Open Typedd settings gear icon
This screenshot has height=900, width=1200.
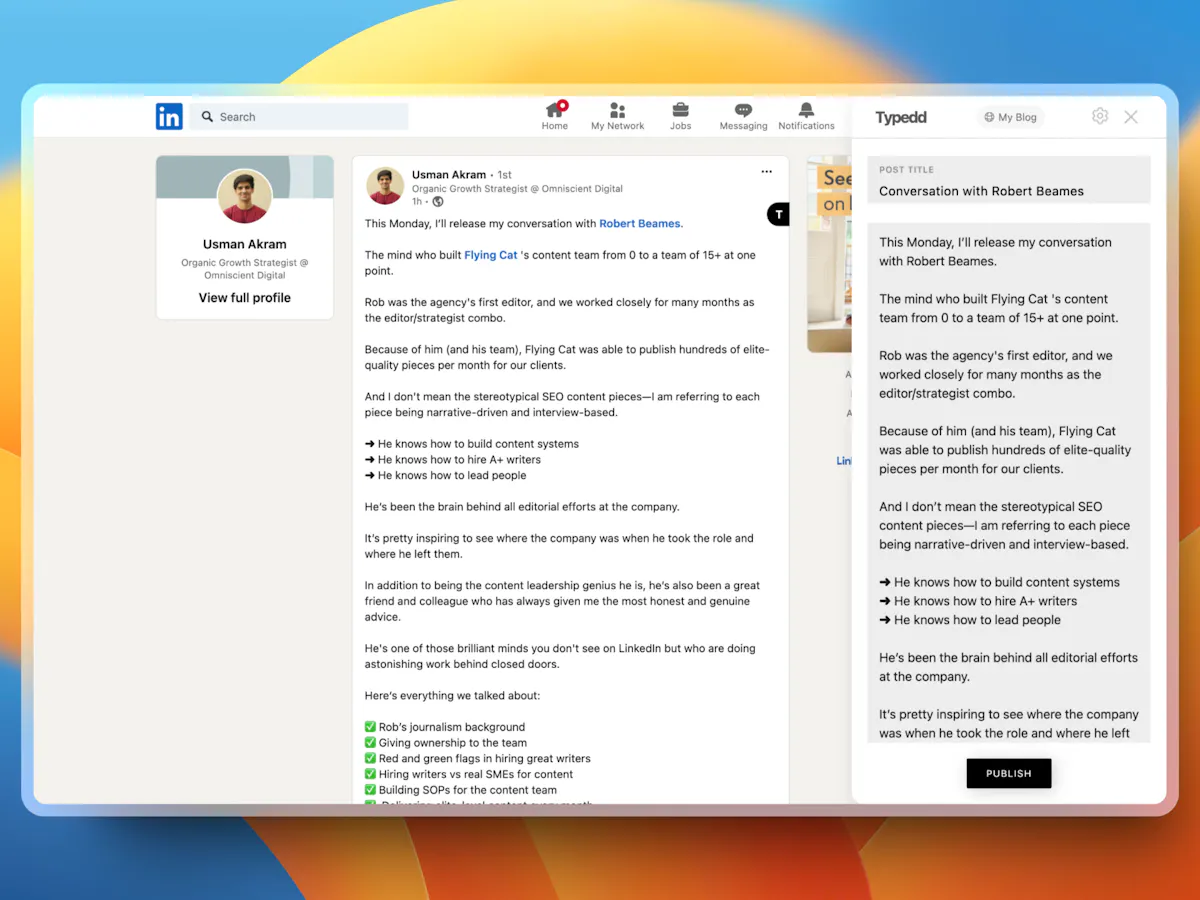(1100, 116)
